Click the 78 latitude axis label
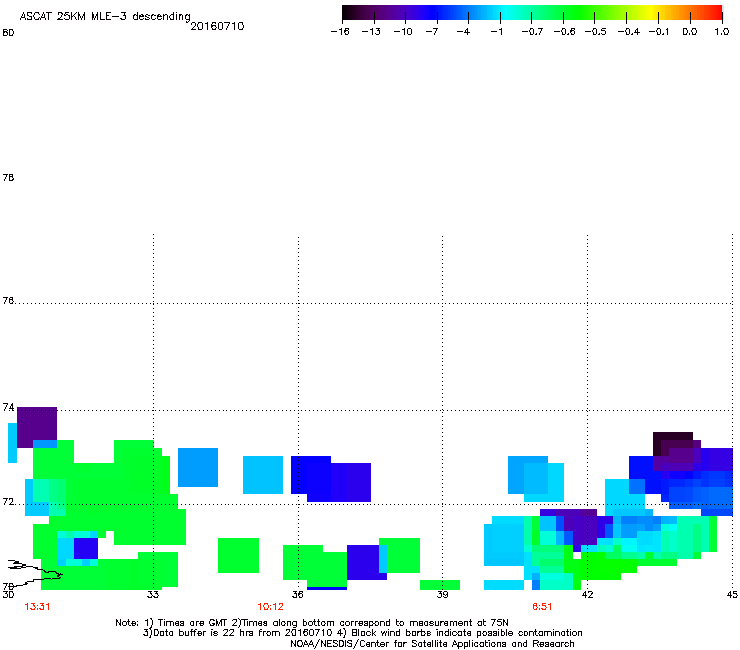The image size is (740, 650). pyautogui.click(x=8, y=177)
